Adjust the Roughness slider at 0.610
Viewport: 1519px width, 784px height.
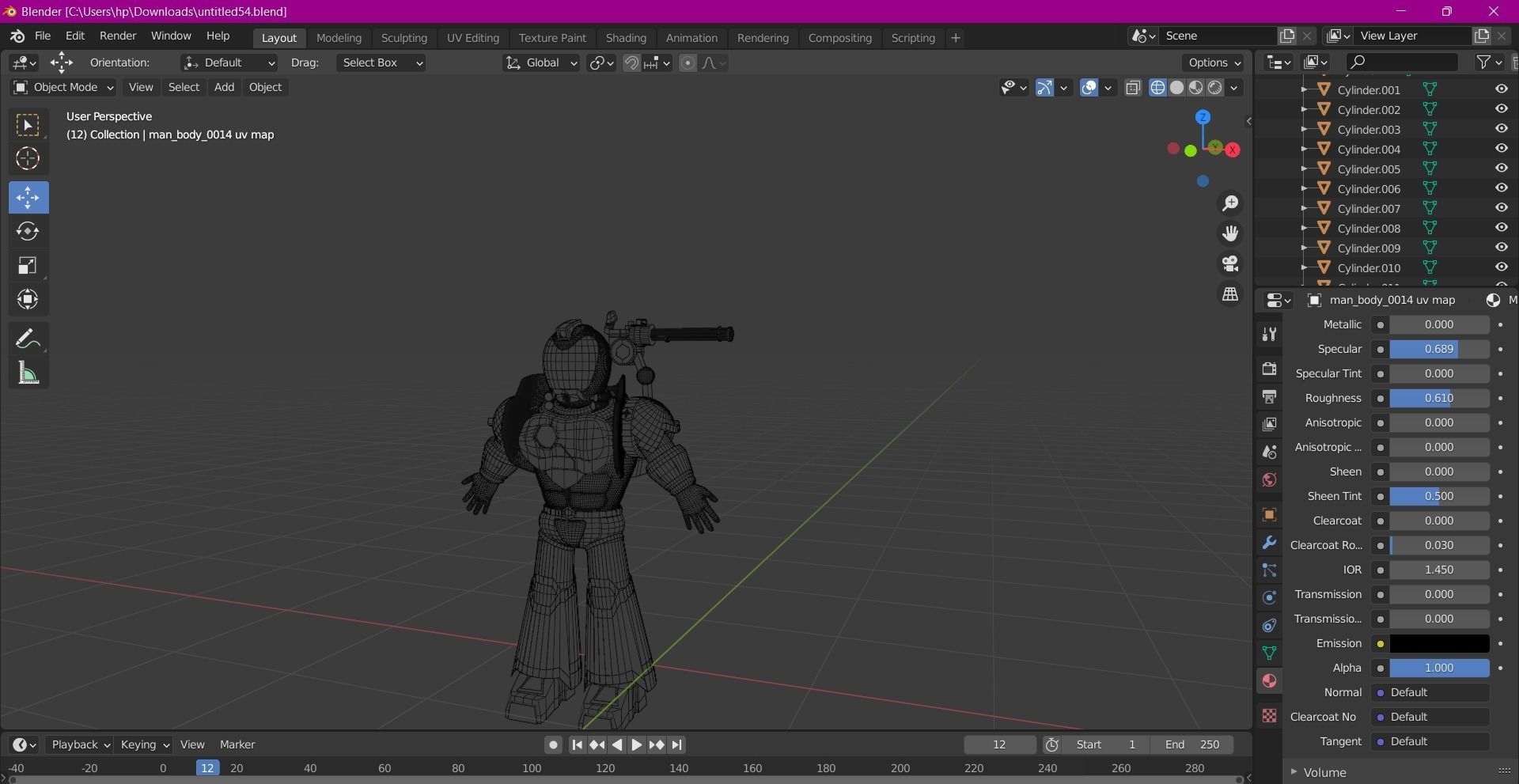click(1439, 398)
